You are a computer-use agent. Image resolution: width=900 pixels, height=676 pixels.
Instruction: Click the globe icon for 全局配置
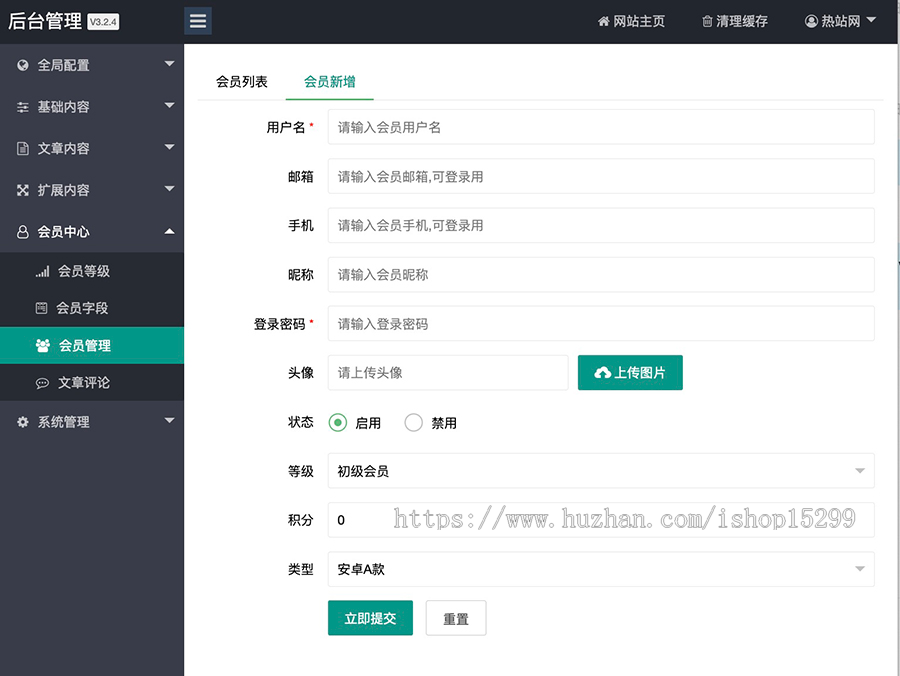[22, 65]
